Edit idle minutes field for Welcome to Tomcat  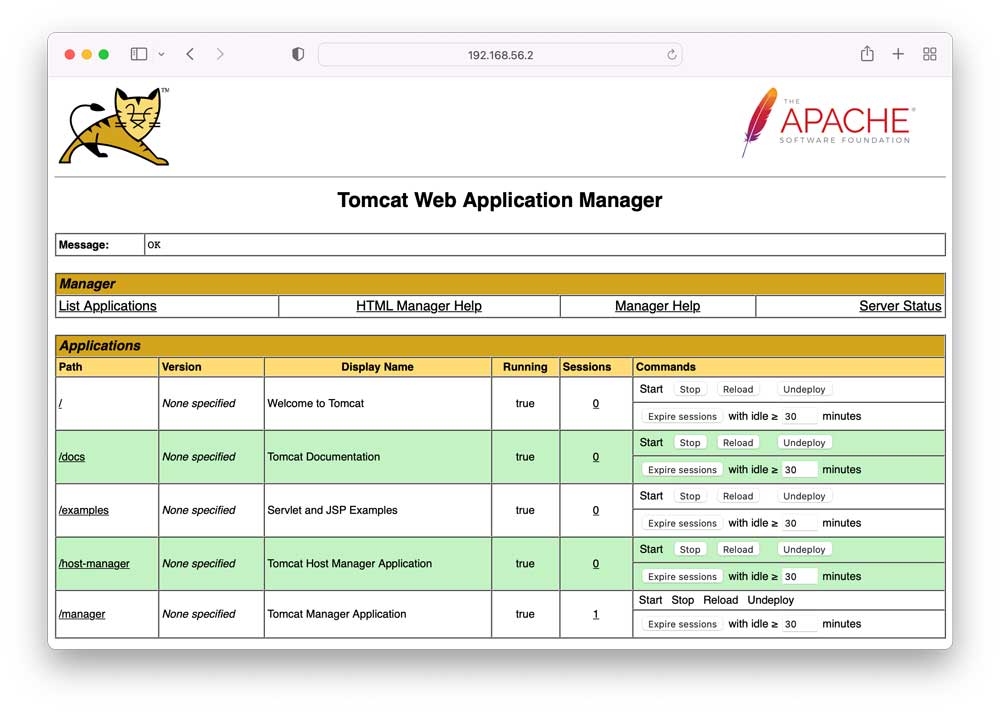799,417
